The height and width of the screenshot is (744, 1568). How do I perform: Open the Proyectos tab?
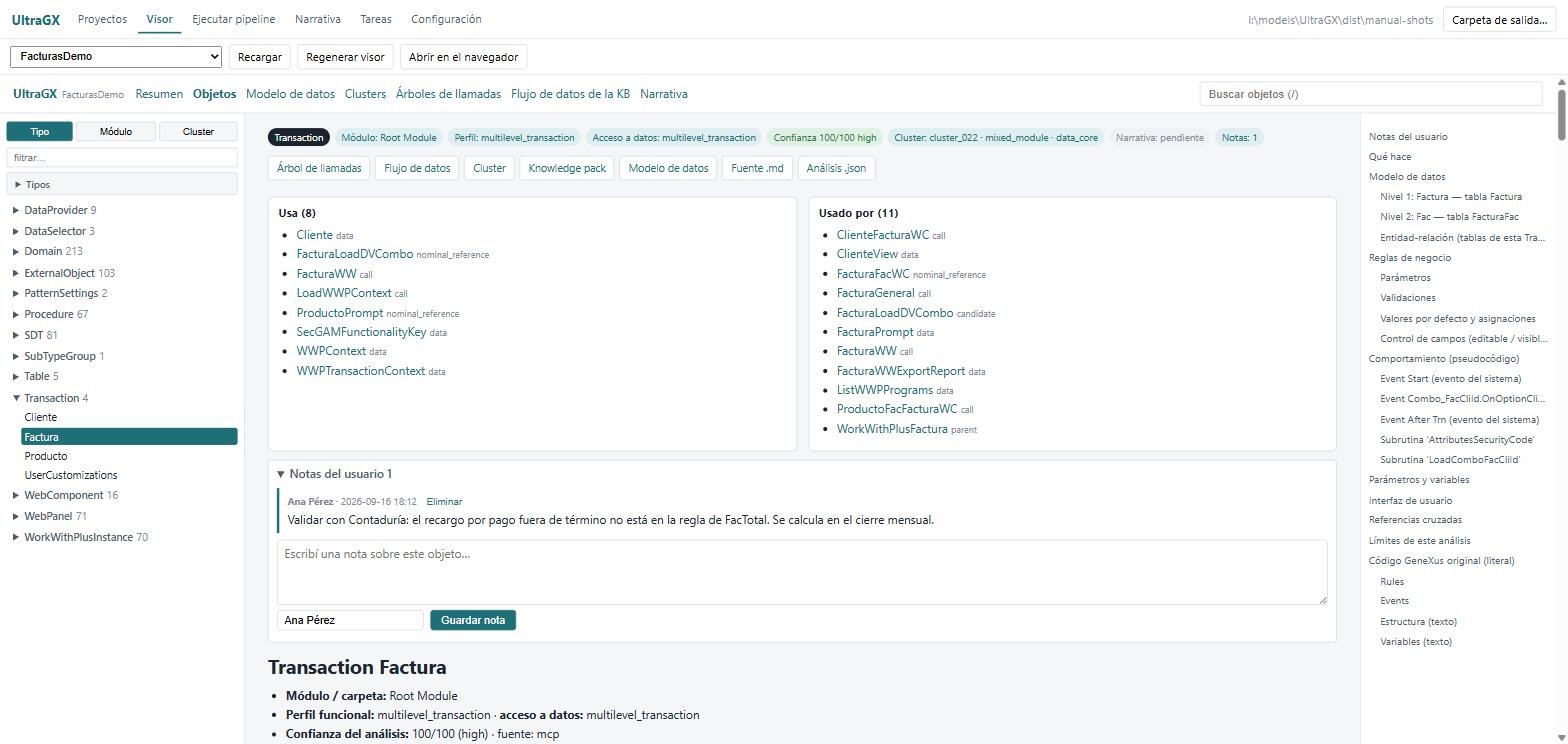point(102,19)
